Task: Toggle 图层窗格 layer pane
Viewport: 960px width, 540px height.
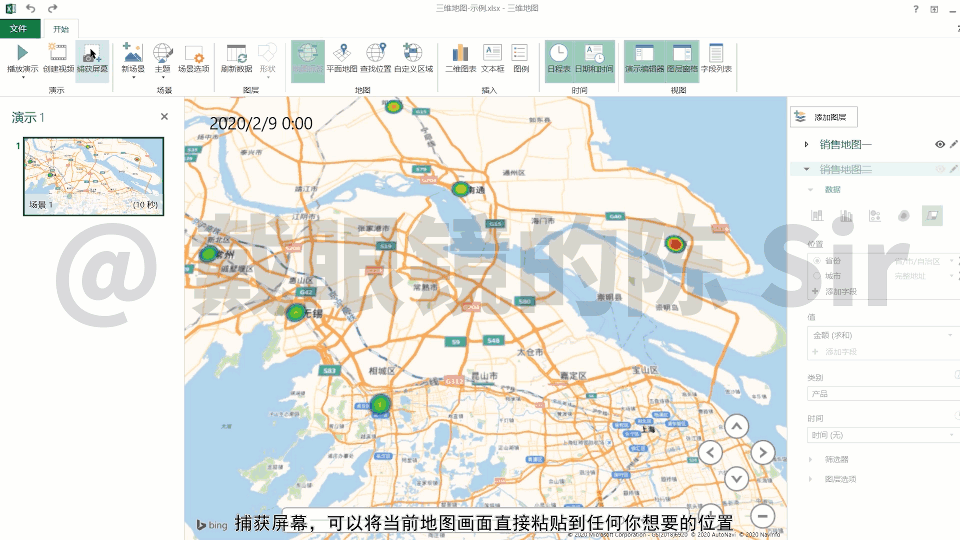Action: [x=682, y=59]
